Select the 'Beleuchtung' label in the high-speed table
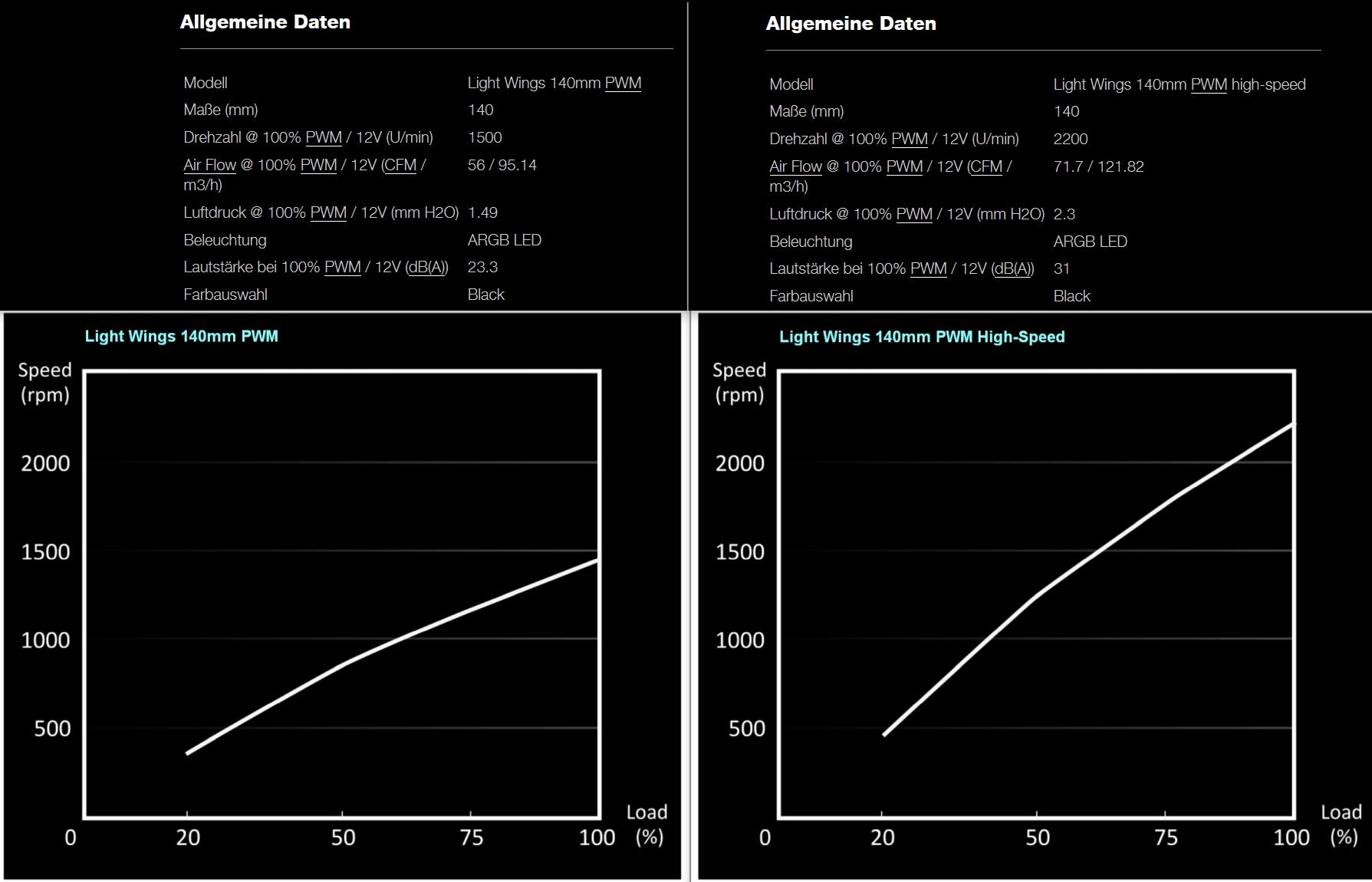 811,242
